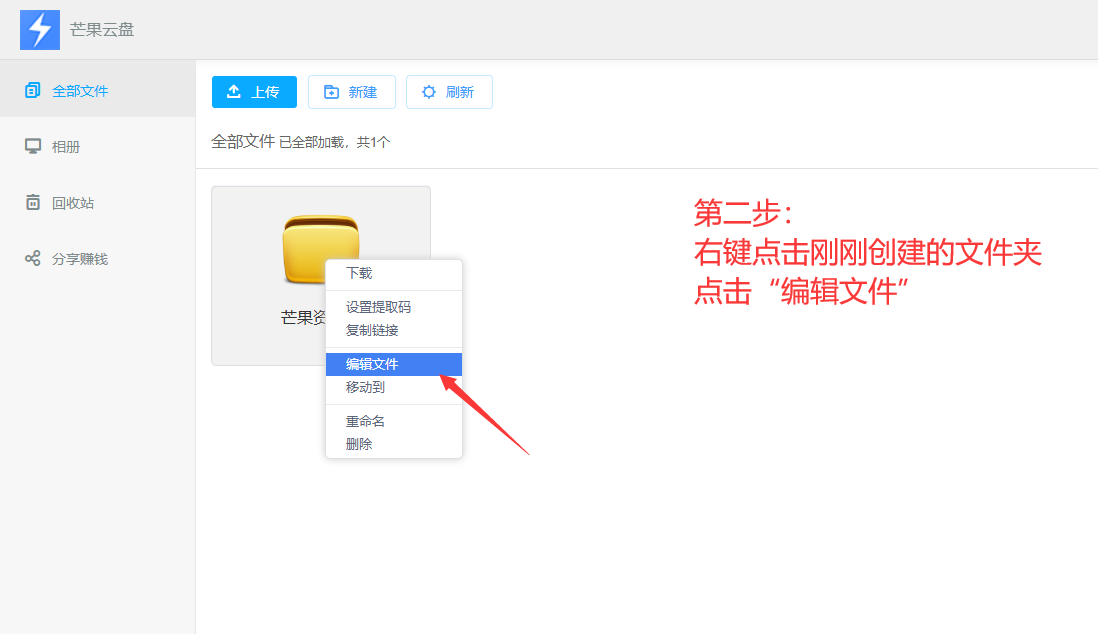Image resolution: width=1098 pixels, height=634 pixels.
Task: Open 相册 from the sidebar
Action: [x=33, y=146]
